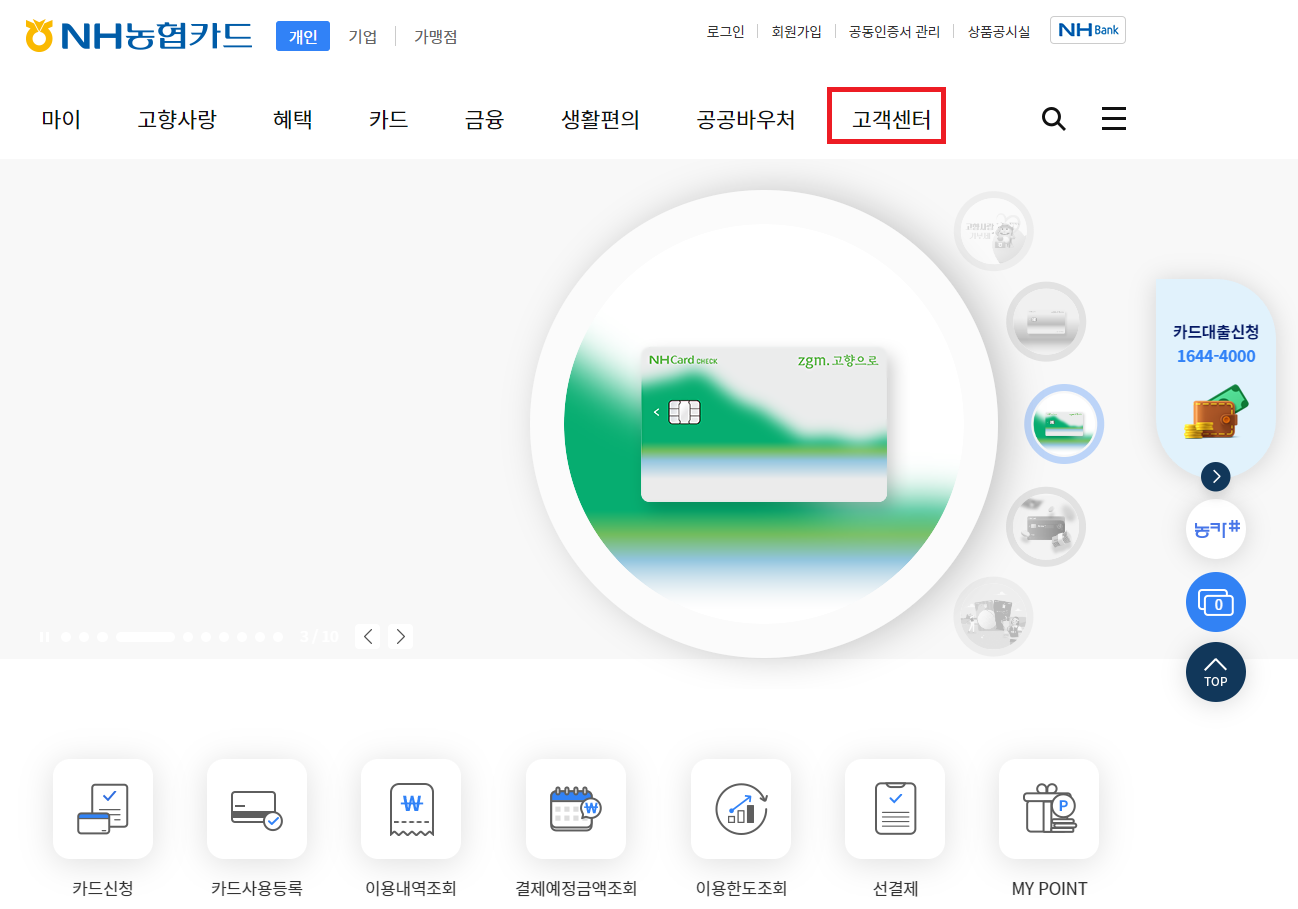Go to the previous banner slide
The width and height of the screenshot is (1298, 909).
coord(368,636)
